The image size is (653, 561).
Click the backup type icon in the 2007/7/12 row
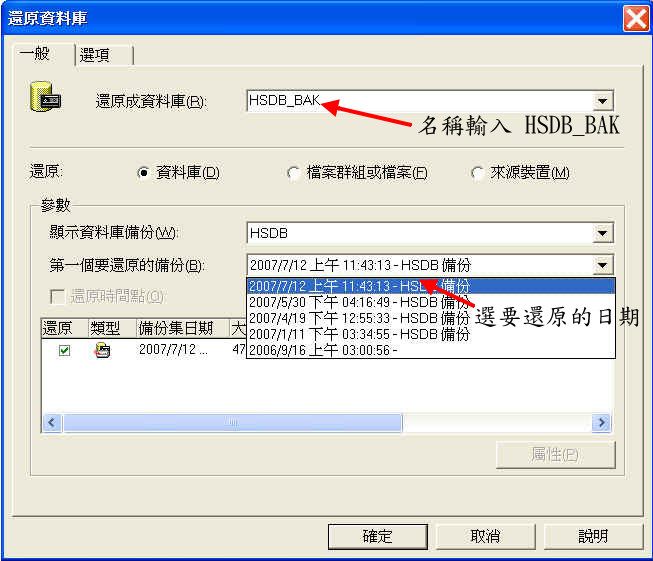102,350
